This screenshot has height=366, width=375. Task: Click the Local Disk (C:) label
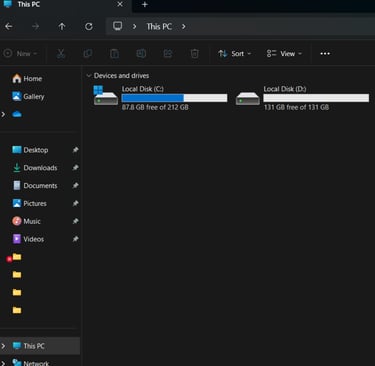click(x=143, y=89)
